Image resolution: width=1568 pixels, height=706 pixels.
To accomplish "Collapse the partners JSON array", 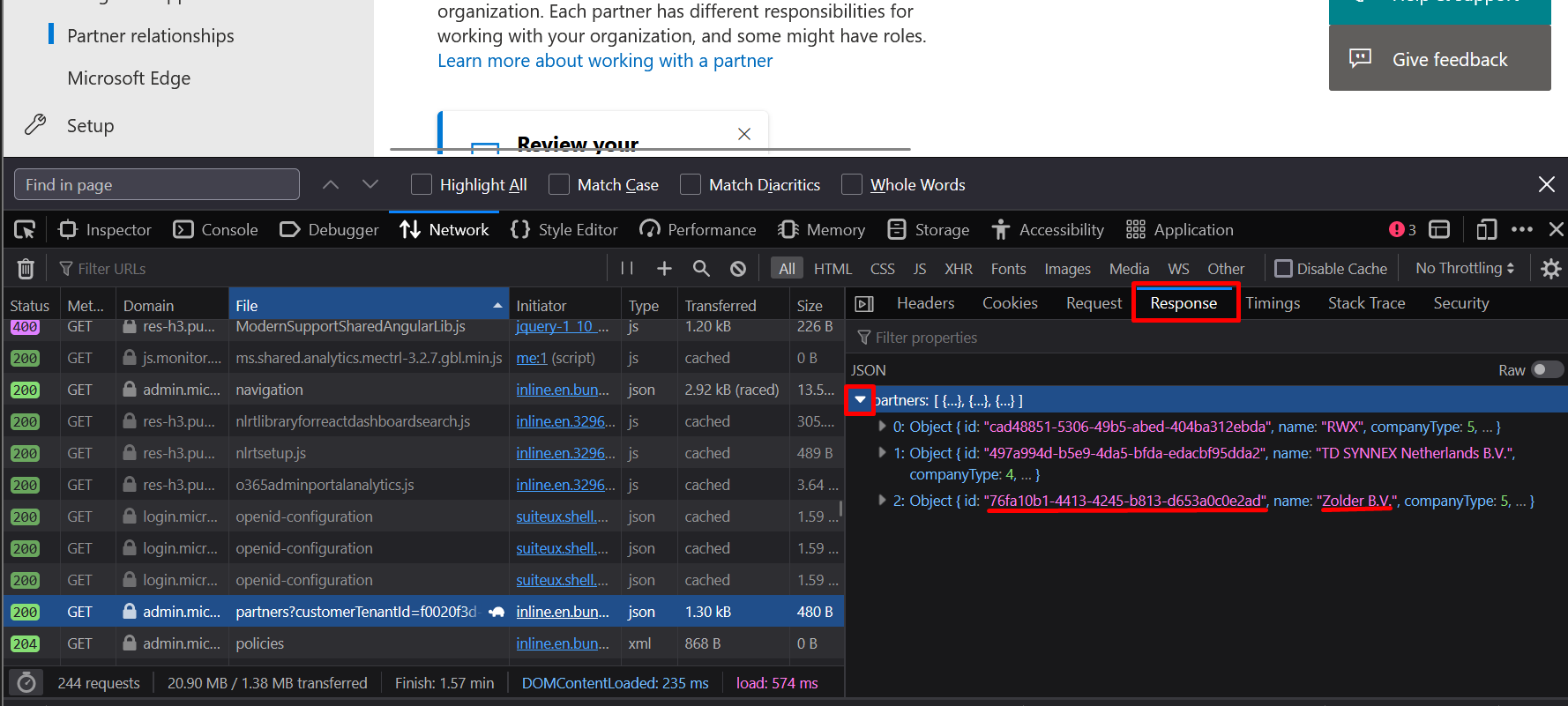I will tap(860, 400).
